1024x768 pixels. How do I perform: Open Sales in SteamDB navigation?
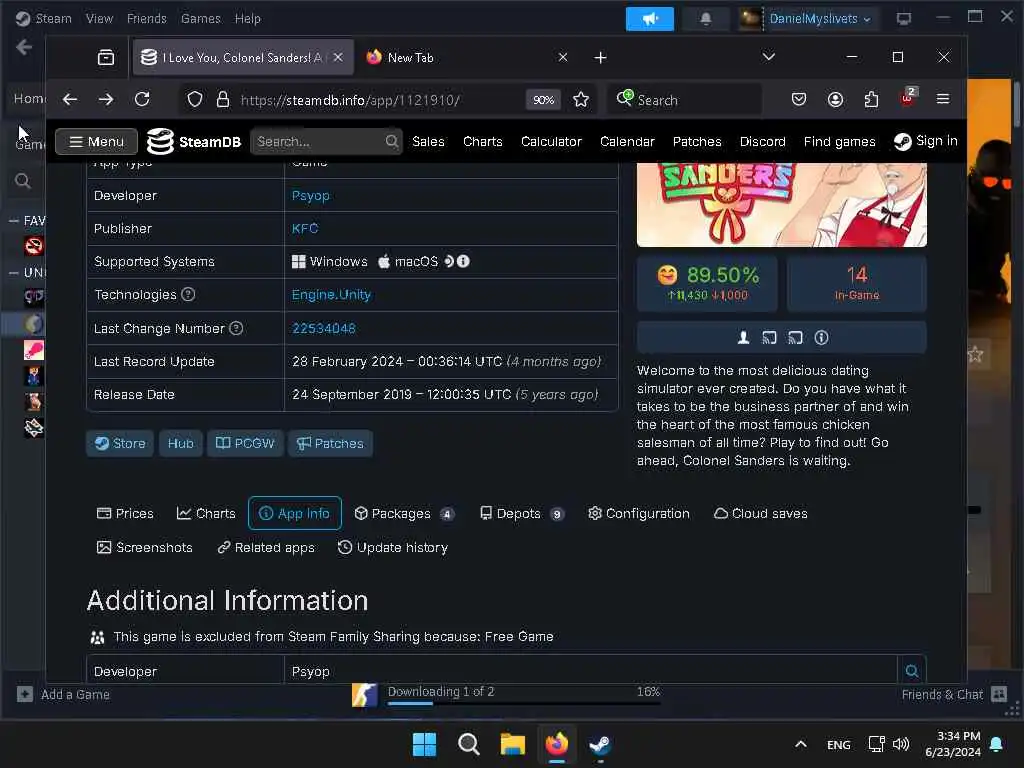coord(428,142)
